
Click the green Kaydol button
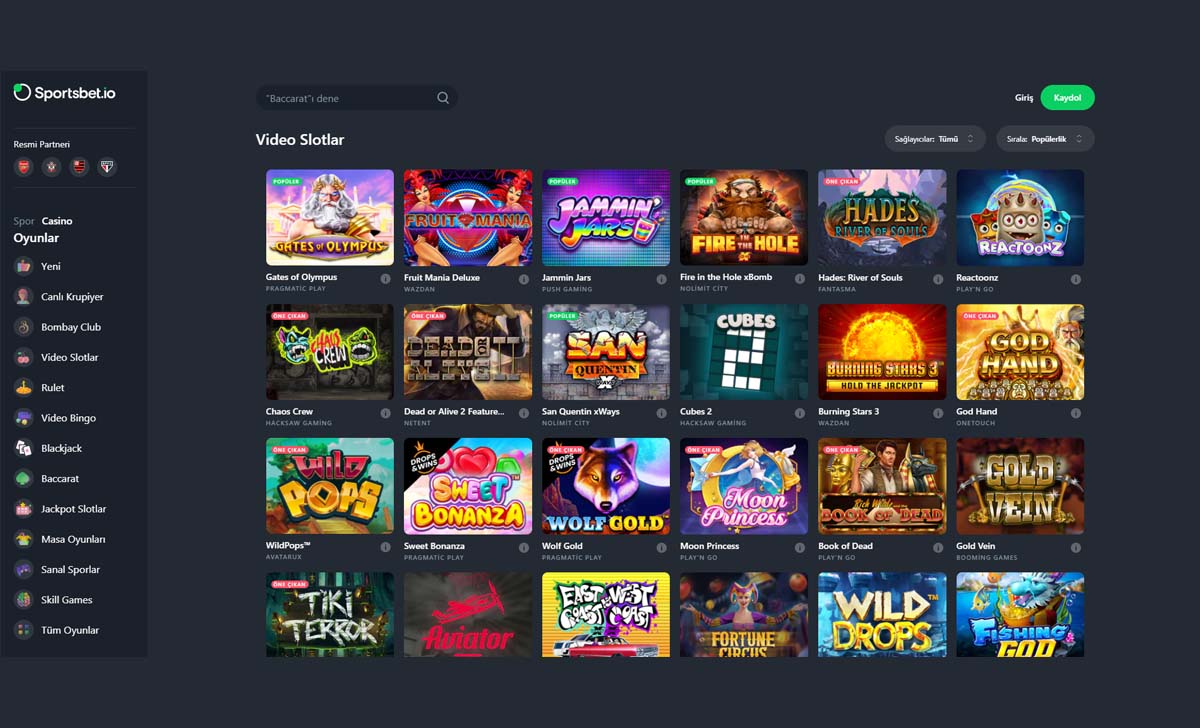(1067, 98)
